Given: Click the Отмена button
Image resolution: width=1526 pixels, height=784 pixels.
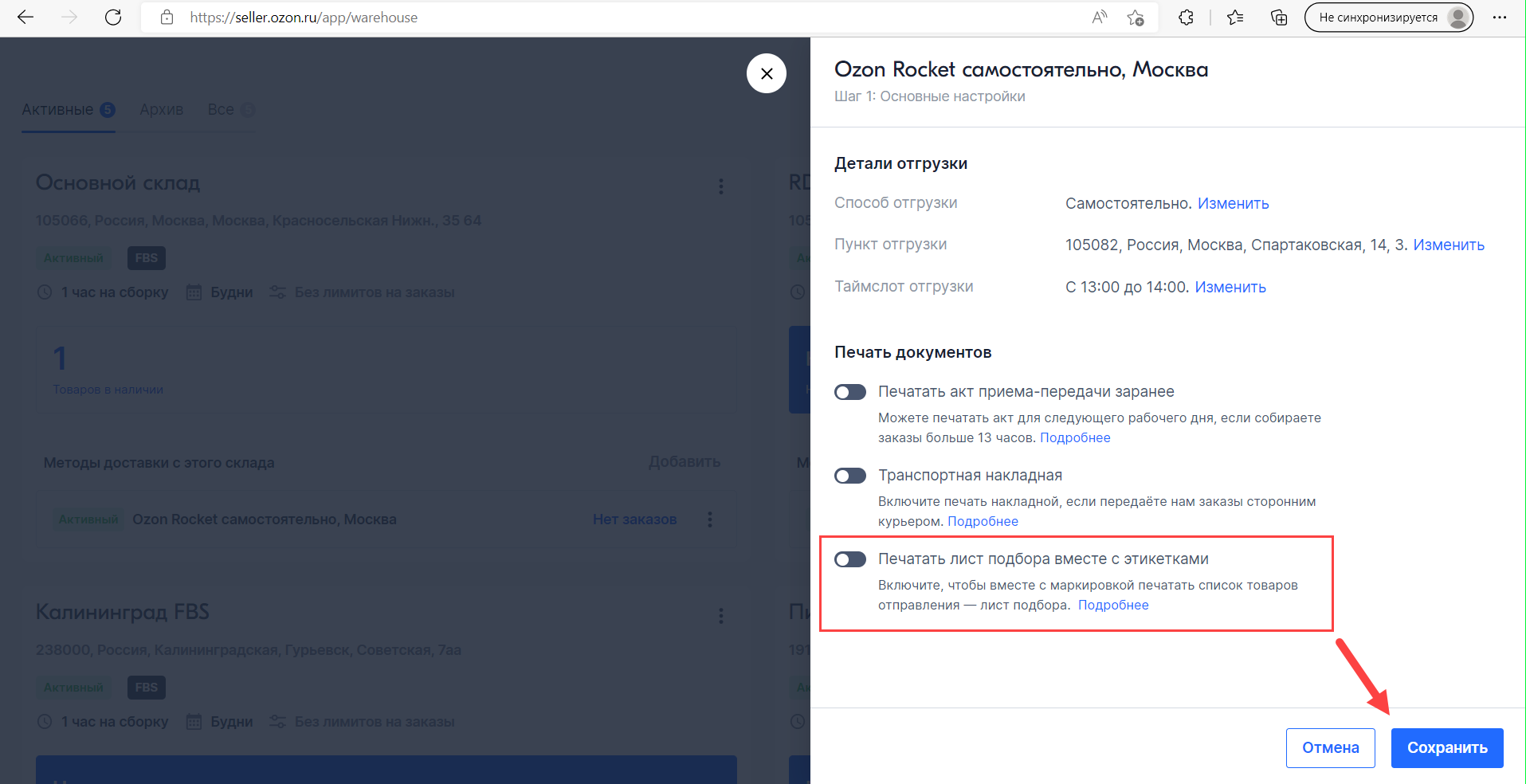Looking at the screenshot, I should click(1331, 748).
